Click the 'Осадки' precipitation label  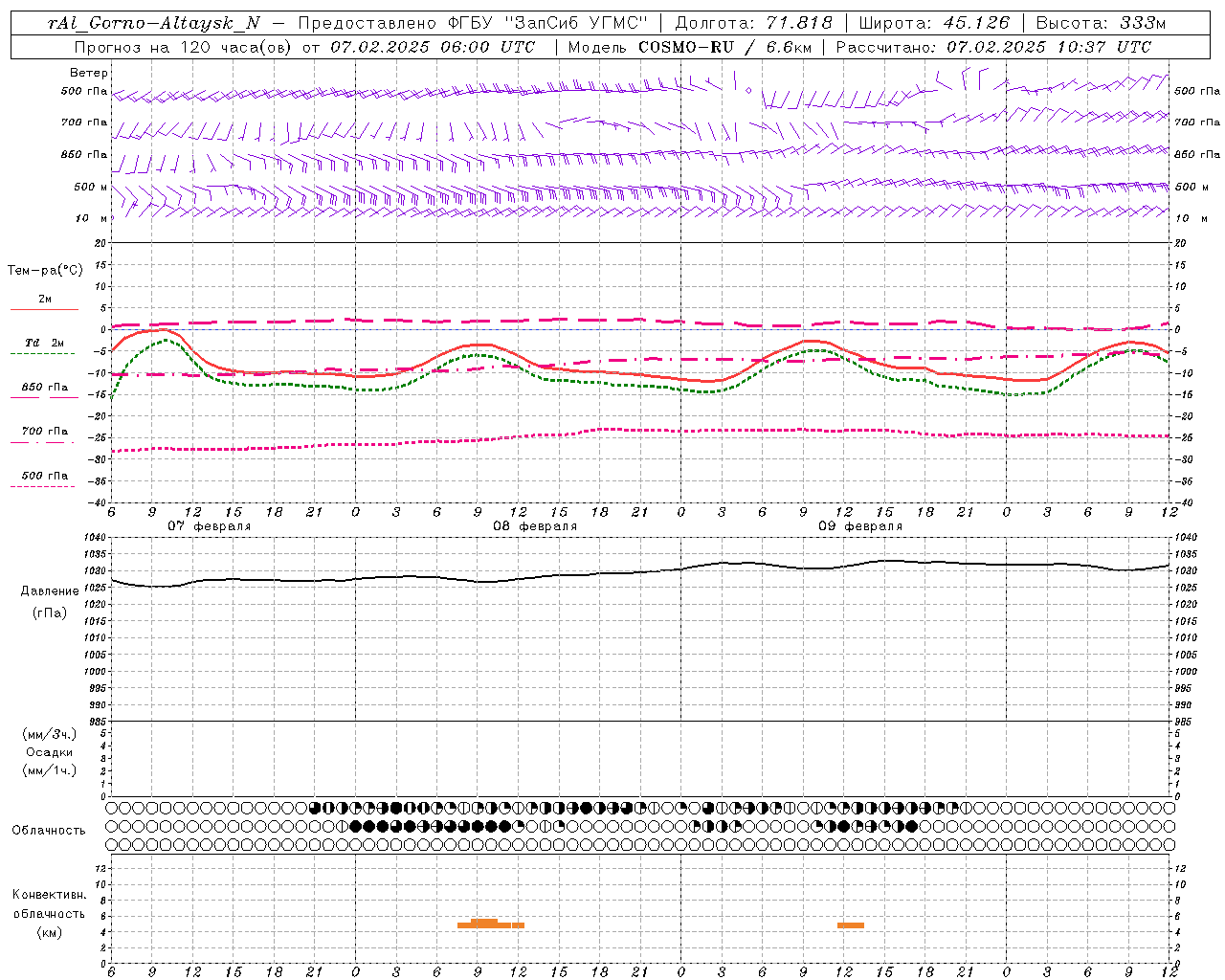point(50,752)
